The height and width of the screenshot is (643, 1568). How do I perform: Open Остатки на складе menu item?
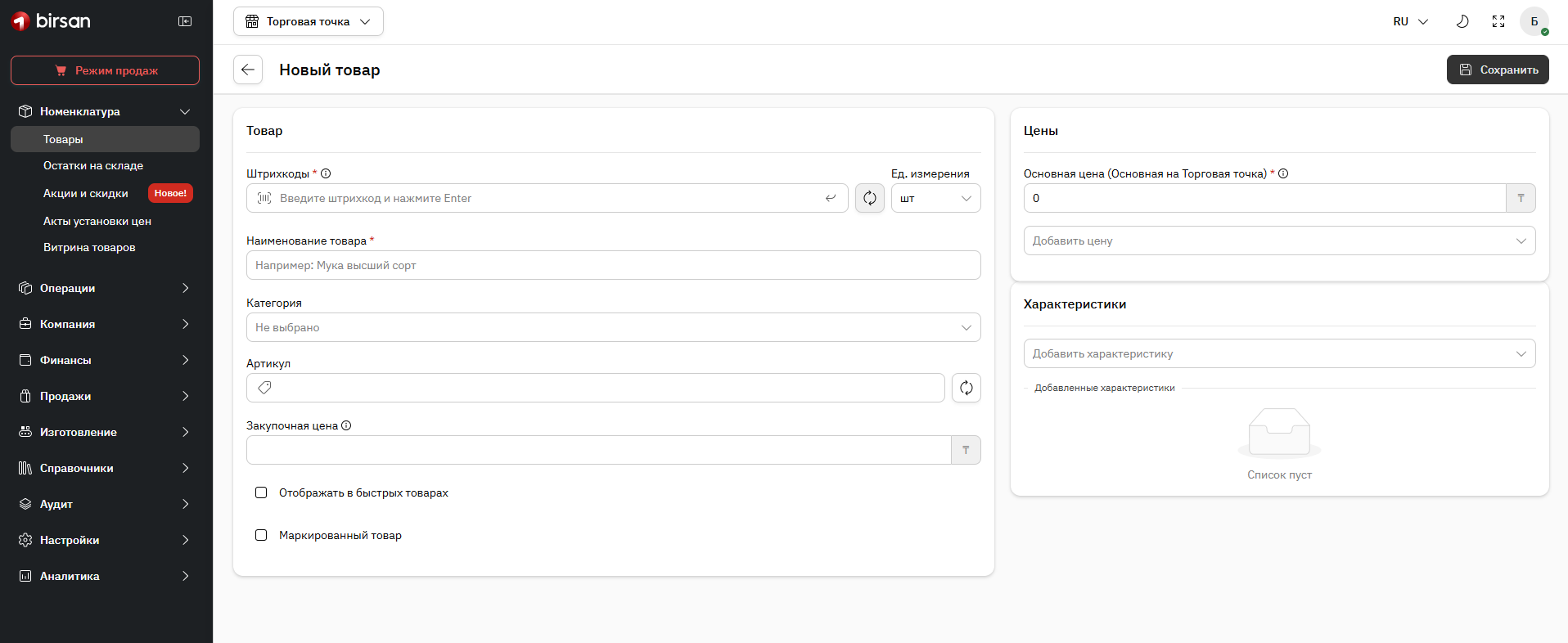click(93, 165)
